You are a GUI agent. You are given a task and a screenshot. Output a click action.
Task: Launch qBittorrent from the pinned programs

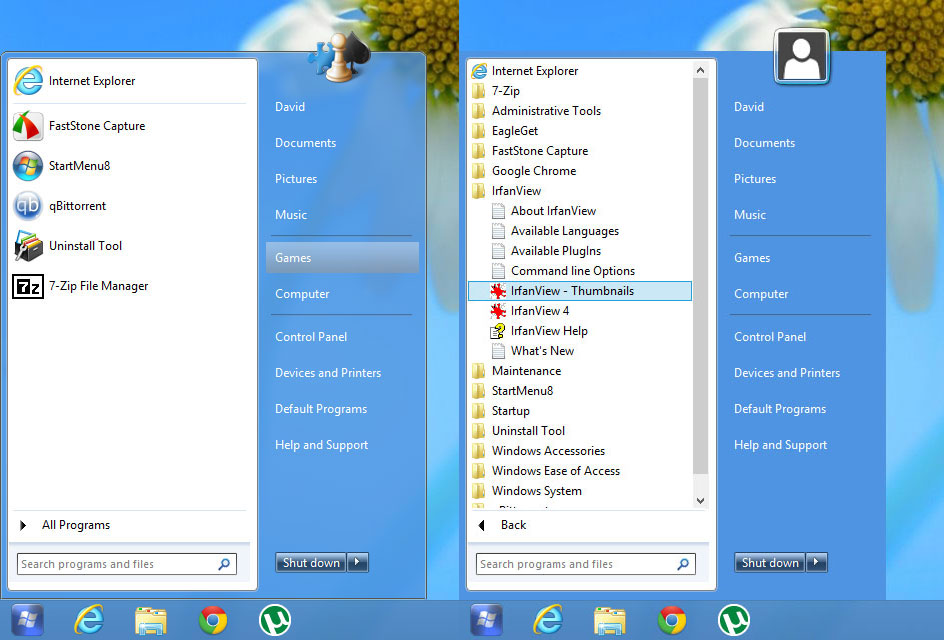coord(80,206)
